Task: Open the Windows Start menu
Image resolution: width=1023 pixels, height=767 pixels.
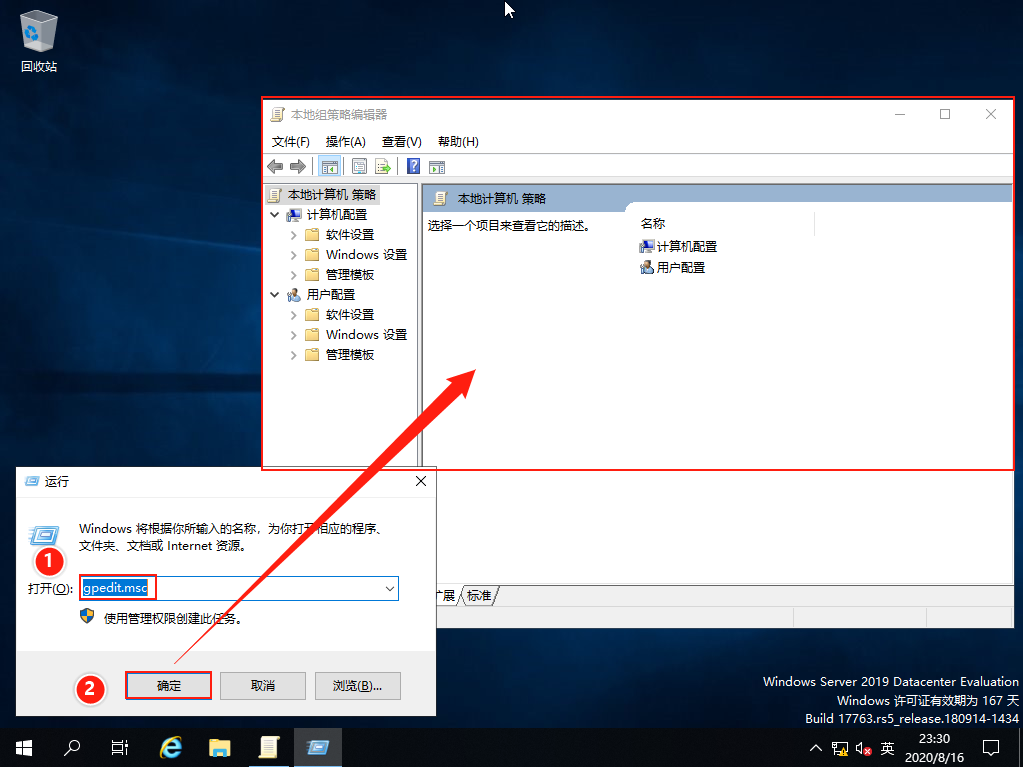Action: [24, 747]
